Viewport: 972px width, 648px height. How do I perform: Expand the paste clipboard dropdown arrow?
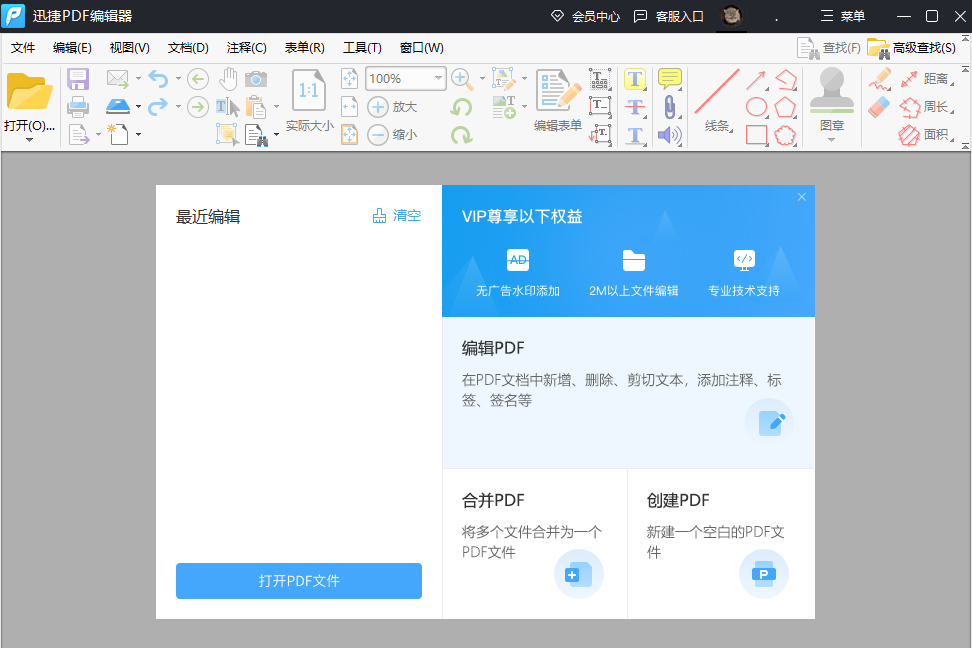pos(276,107)
